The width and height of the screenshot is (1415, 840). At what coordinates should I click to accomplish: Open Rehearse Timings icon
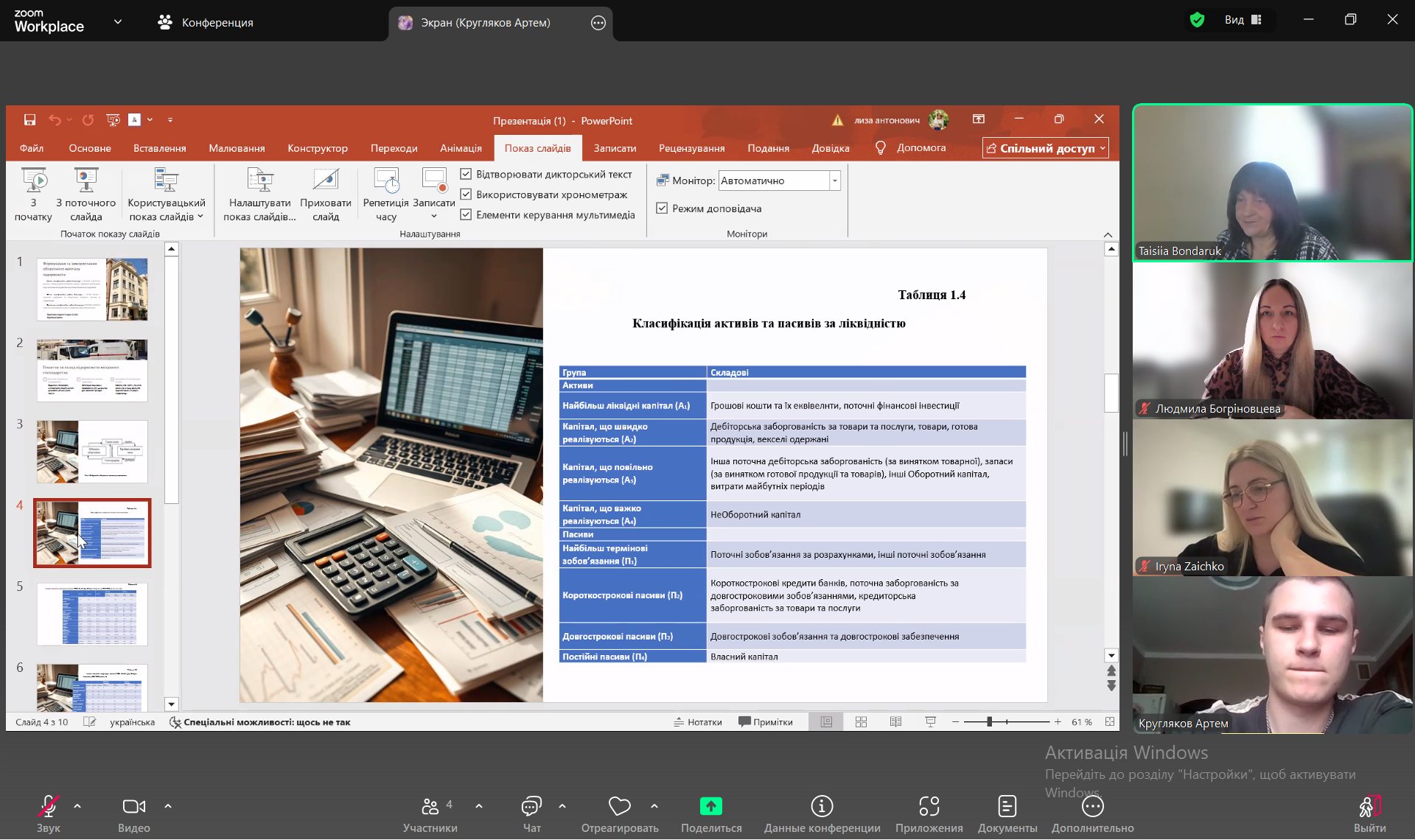pyautogui.click(x=386, y=181)
